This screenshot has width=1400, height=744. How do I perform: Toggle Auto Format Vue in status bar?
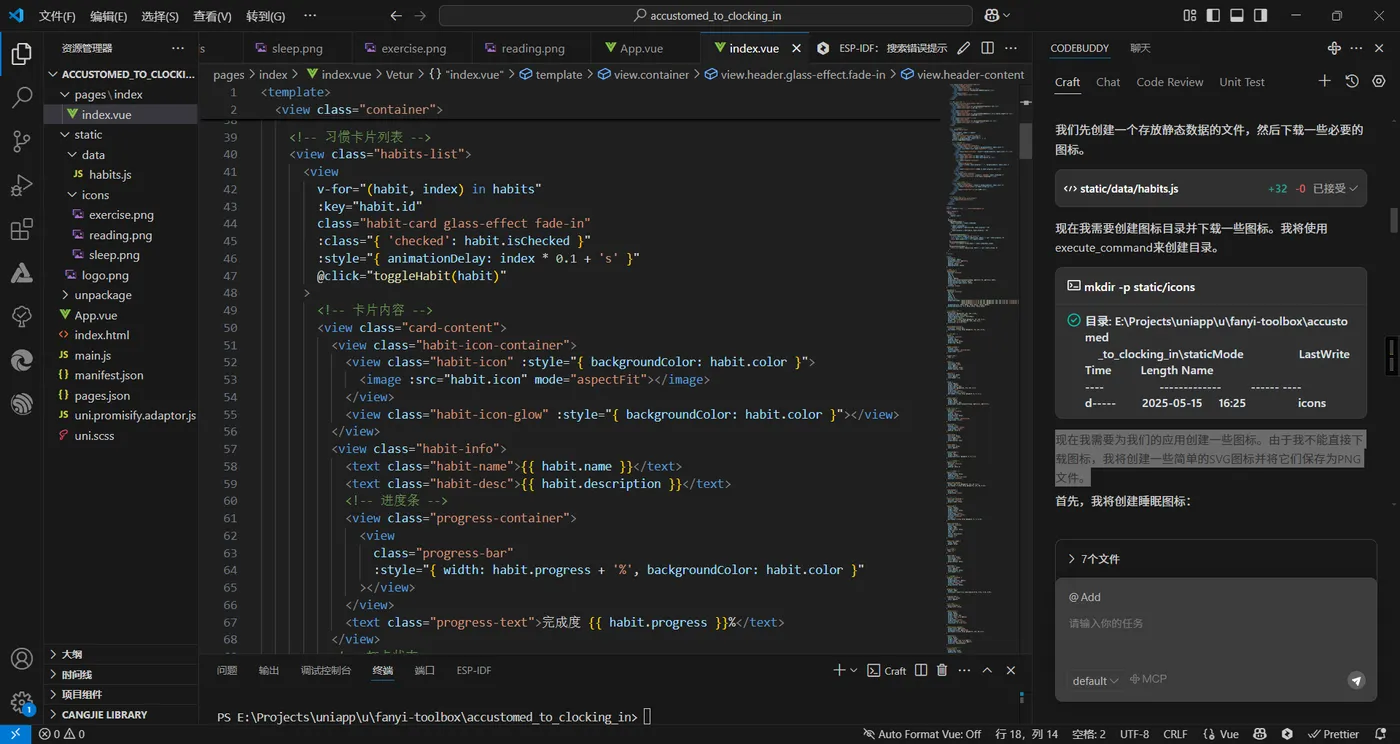(921, 734)
